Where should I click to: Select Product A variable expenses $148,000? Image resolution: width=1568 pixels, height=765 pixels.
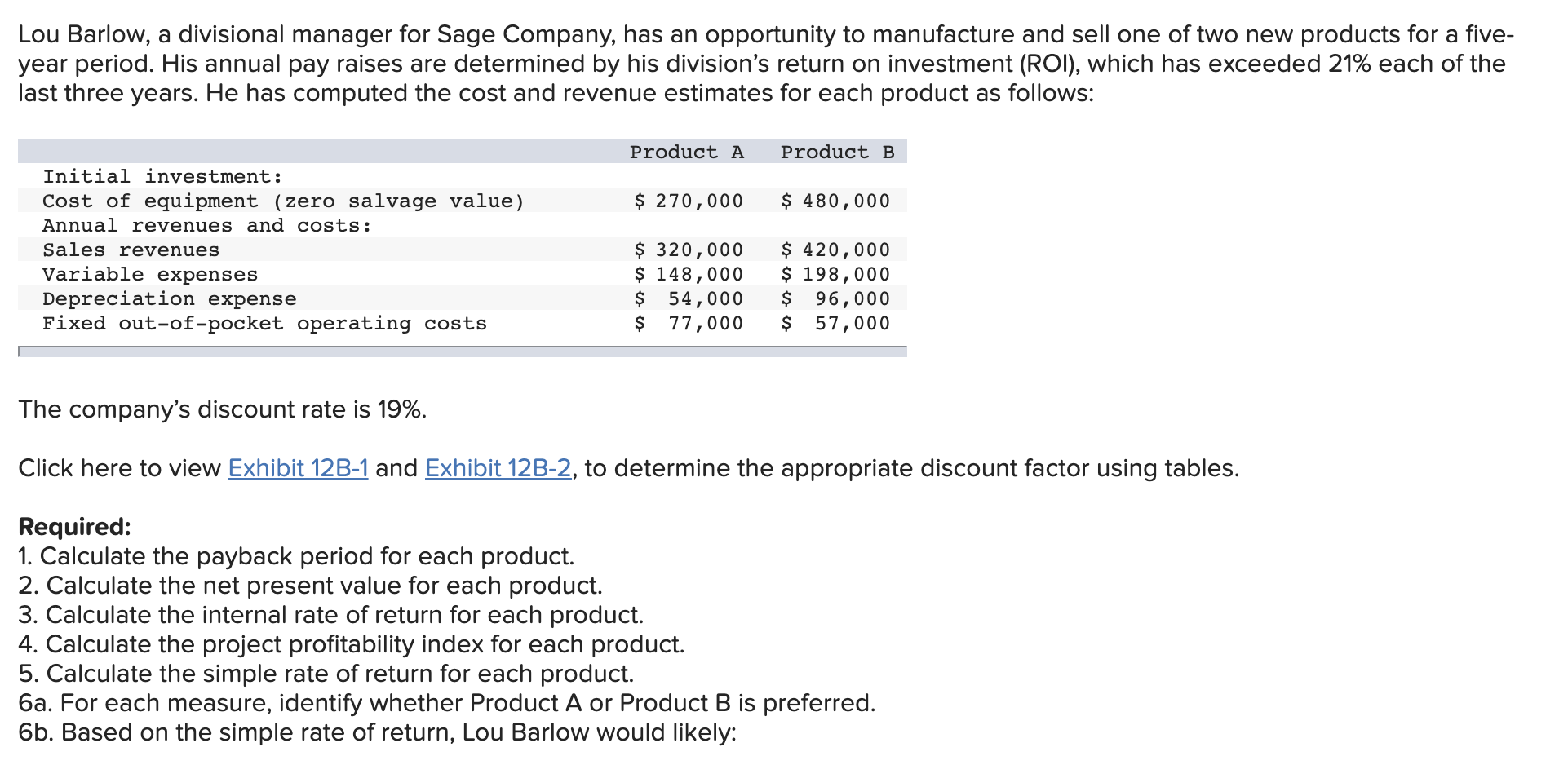689,274
